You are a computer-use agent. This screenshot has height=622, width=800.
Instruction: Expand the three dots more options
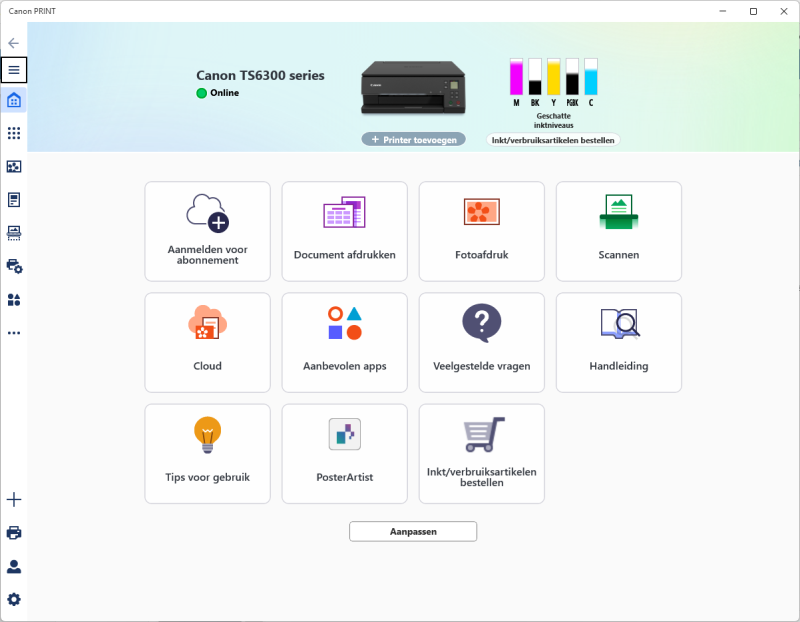14,332
